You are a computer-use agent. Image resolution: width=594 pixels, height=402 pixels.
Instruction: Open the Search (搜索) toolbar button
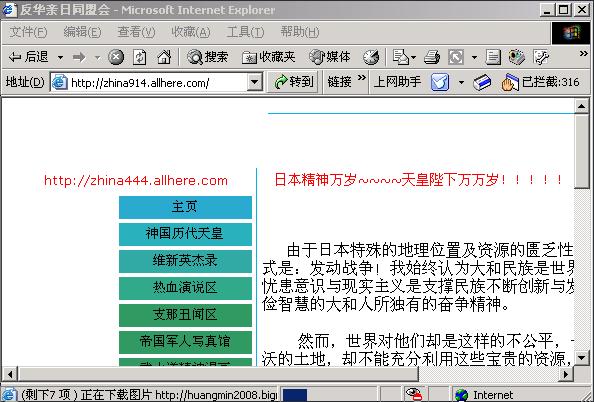click(208, 57)
